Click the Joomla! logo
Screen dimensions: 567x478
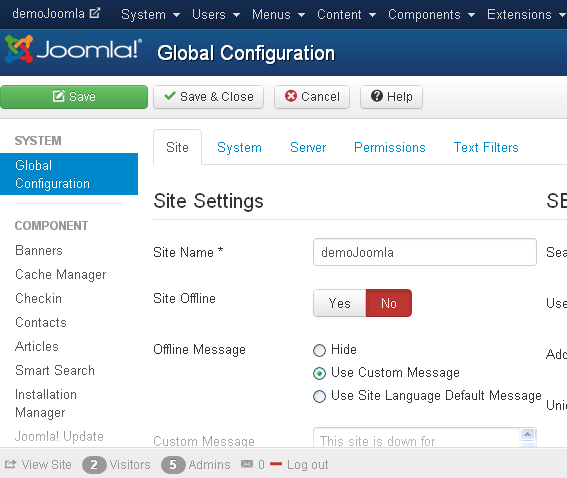tap(73, 49)
